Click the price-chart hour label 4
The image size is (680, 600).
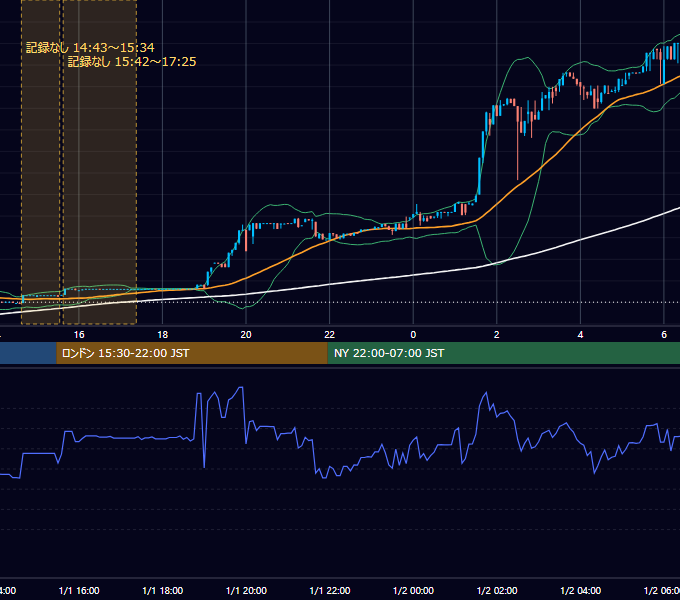pyautogui.click(x=580, y=335)
